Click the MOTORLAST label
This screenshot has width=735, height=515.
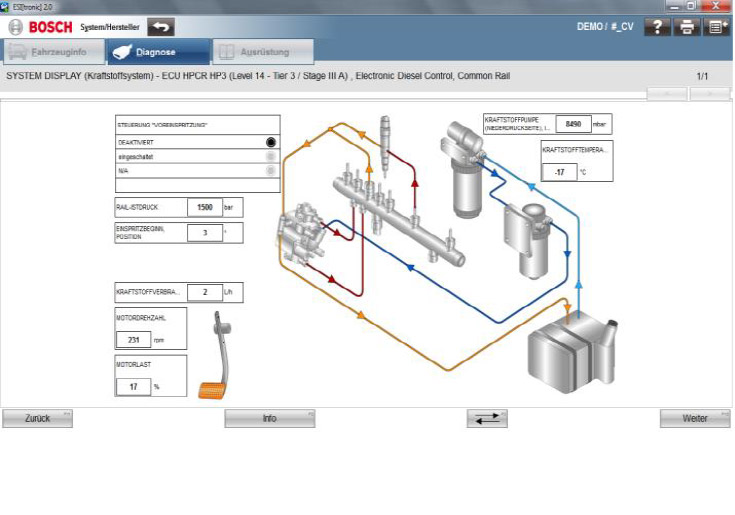[x=134, y=365]
